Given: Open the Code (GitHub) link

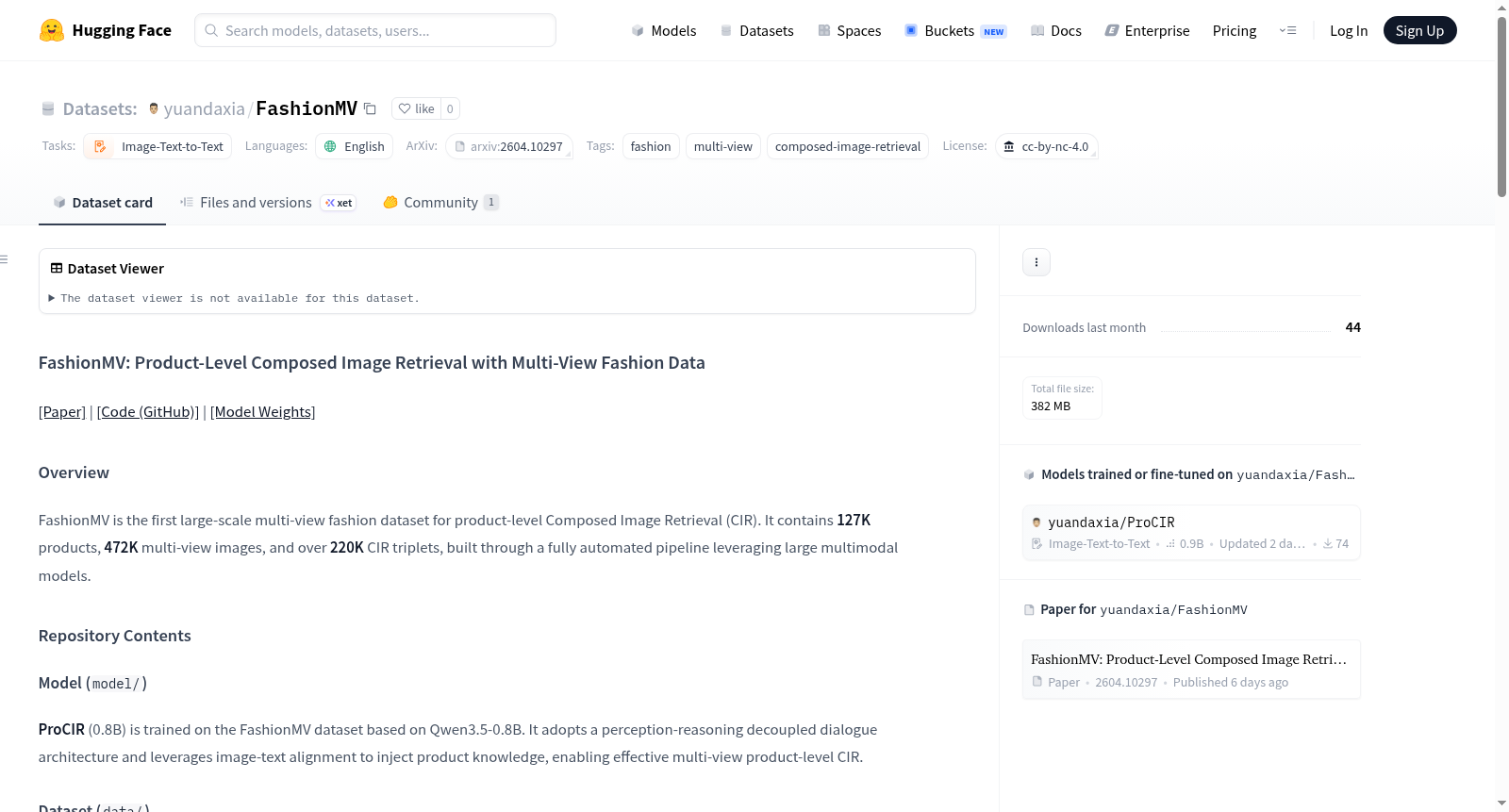Looking at the screenshot, I should pyautogui.click(x=148, y=411).
